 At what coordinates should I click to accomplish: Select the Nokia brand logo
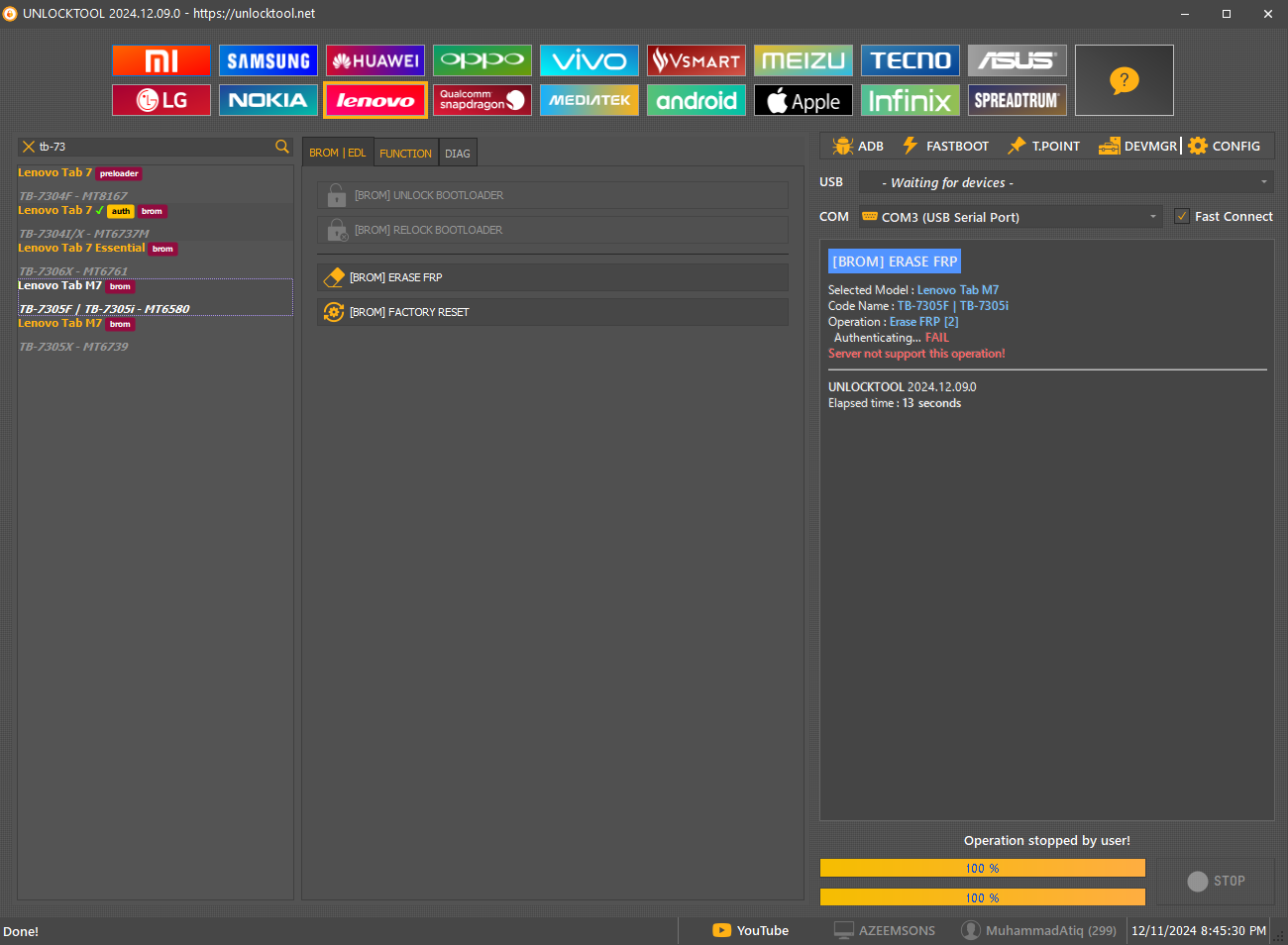pos(268,100)
